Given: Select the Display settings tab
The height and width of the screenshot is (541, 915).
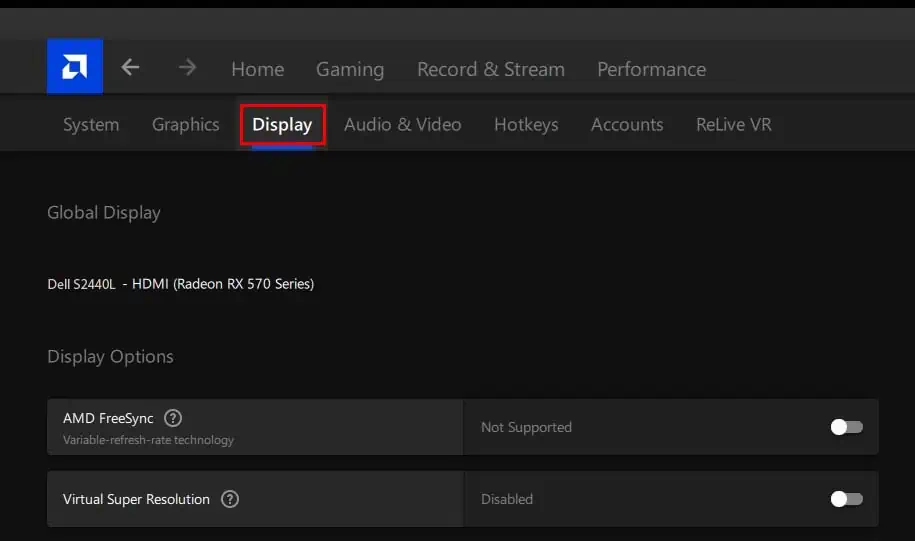Looking at the screenshot, I should pyautogui.click(x=282, y=125).
